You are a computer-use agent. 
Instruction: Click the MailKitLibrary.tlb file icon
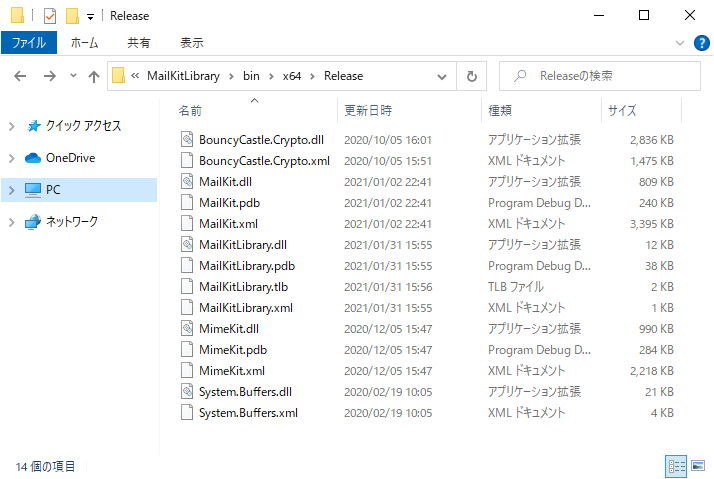pos(187,286)
